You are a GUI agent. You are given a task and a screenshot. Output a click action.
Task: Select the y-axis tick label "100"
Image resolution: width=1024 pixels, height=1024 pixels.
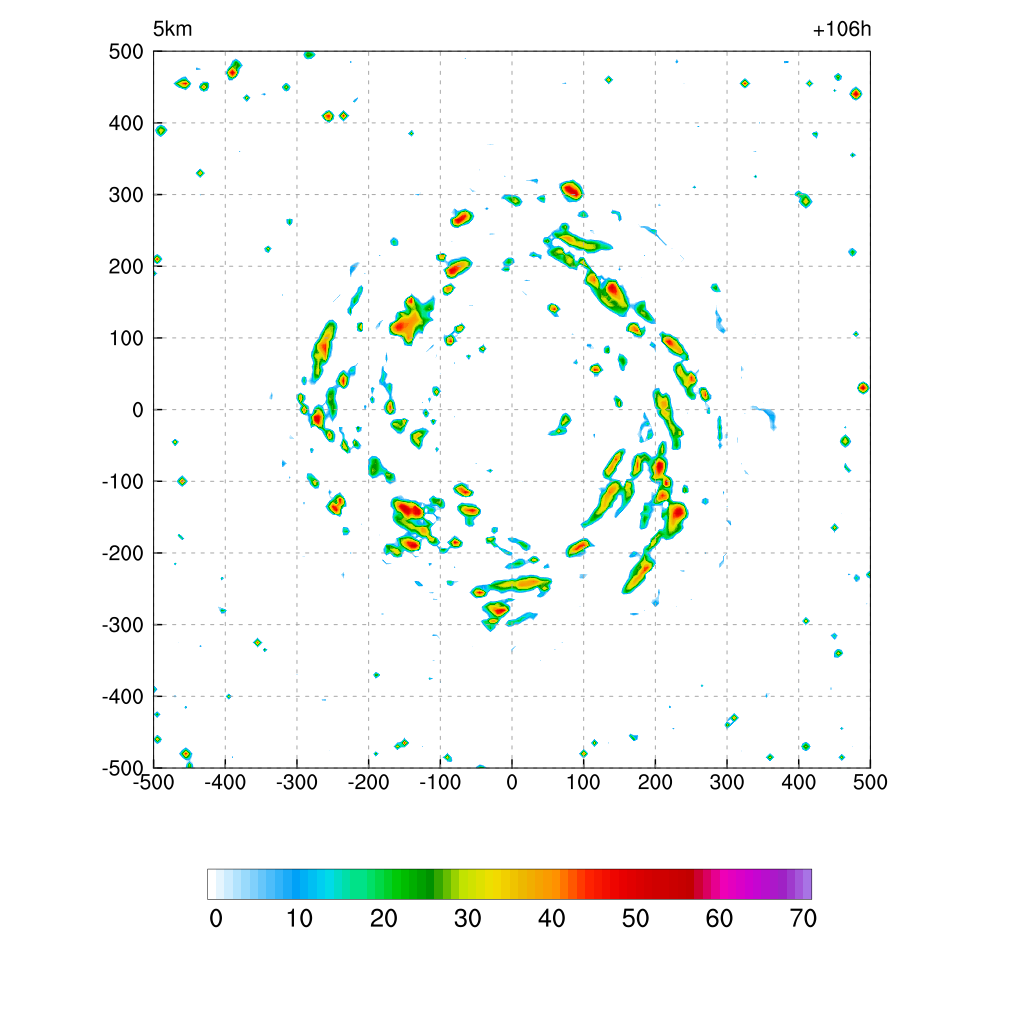(126, 338)
